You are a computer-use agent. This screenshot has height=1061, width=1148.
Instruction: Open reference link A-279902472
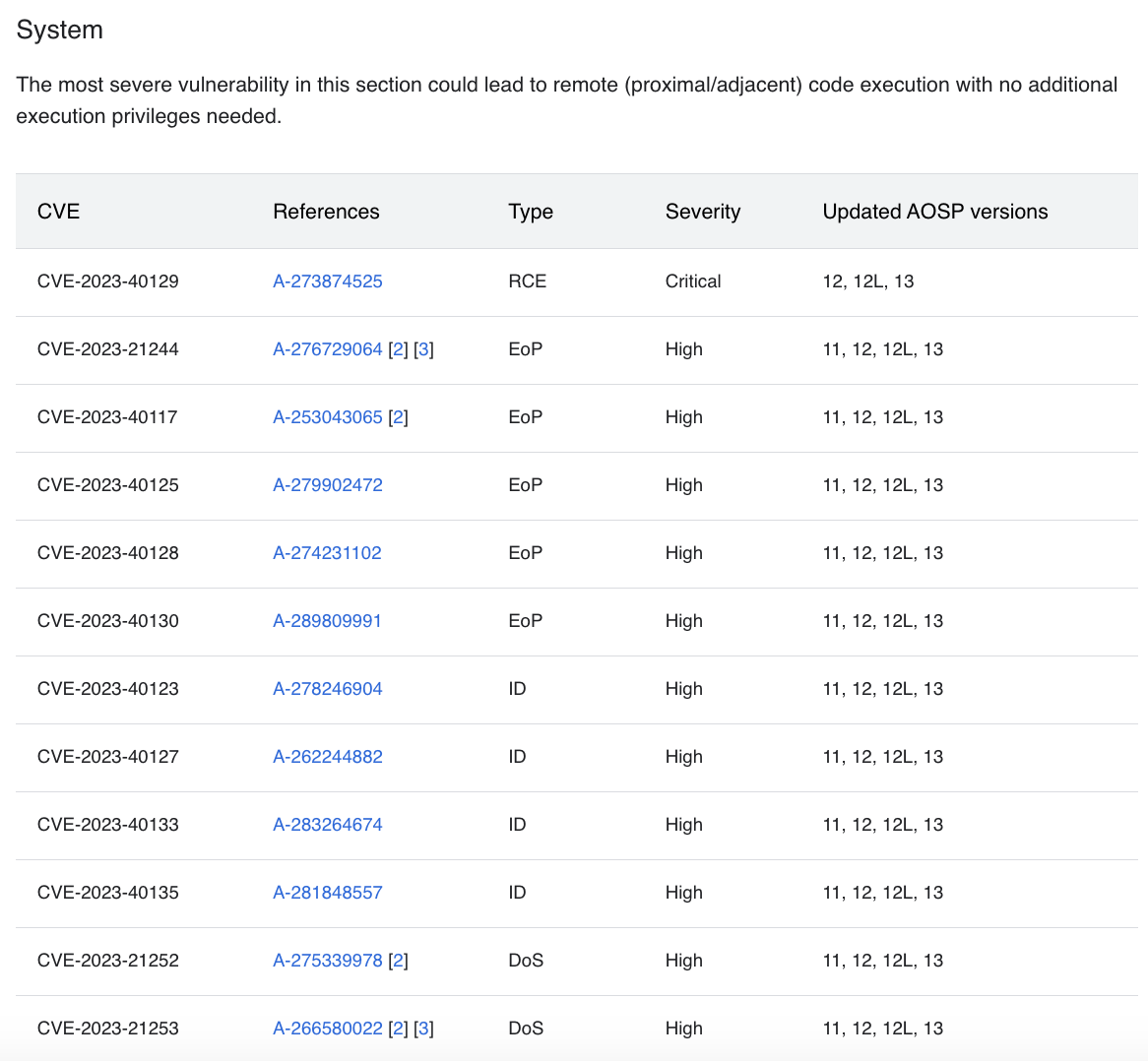(x=327, y=485)
